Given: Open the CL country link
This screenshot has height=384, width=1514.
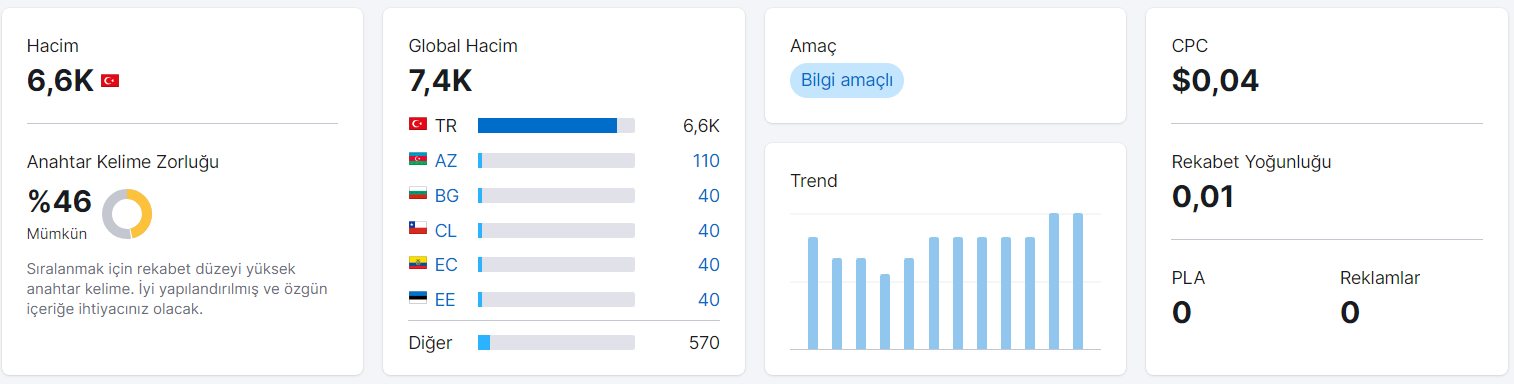Looking at the screenshot, I should click(x=446, y=231).
